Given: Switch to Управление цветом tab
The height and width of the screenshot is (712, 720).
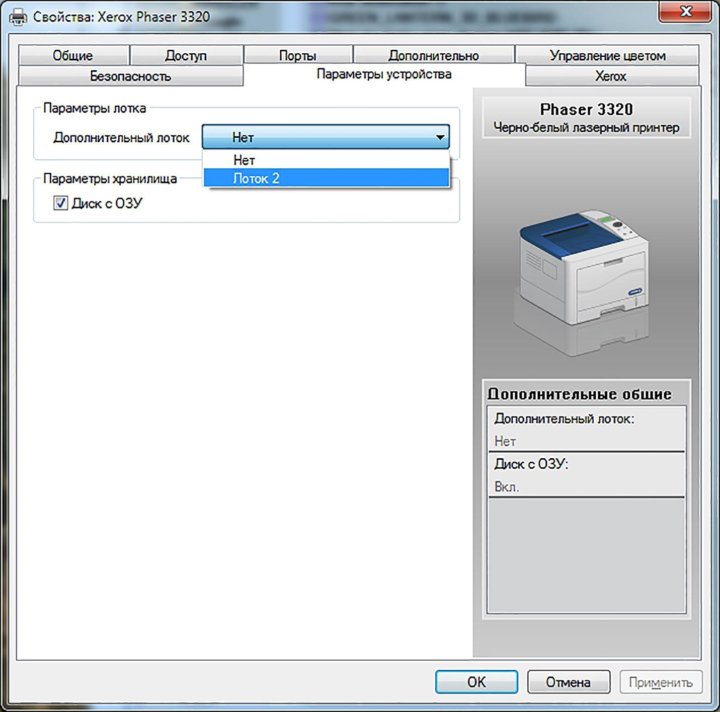Looking at the screenshot, I should pos(607,56).
